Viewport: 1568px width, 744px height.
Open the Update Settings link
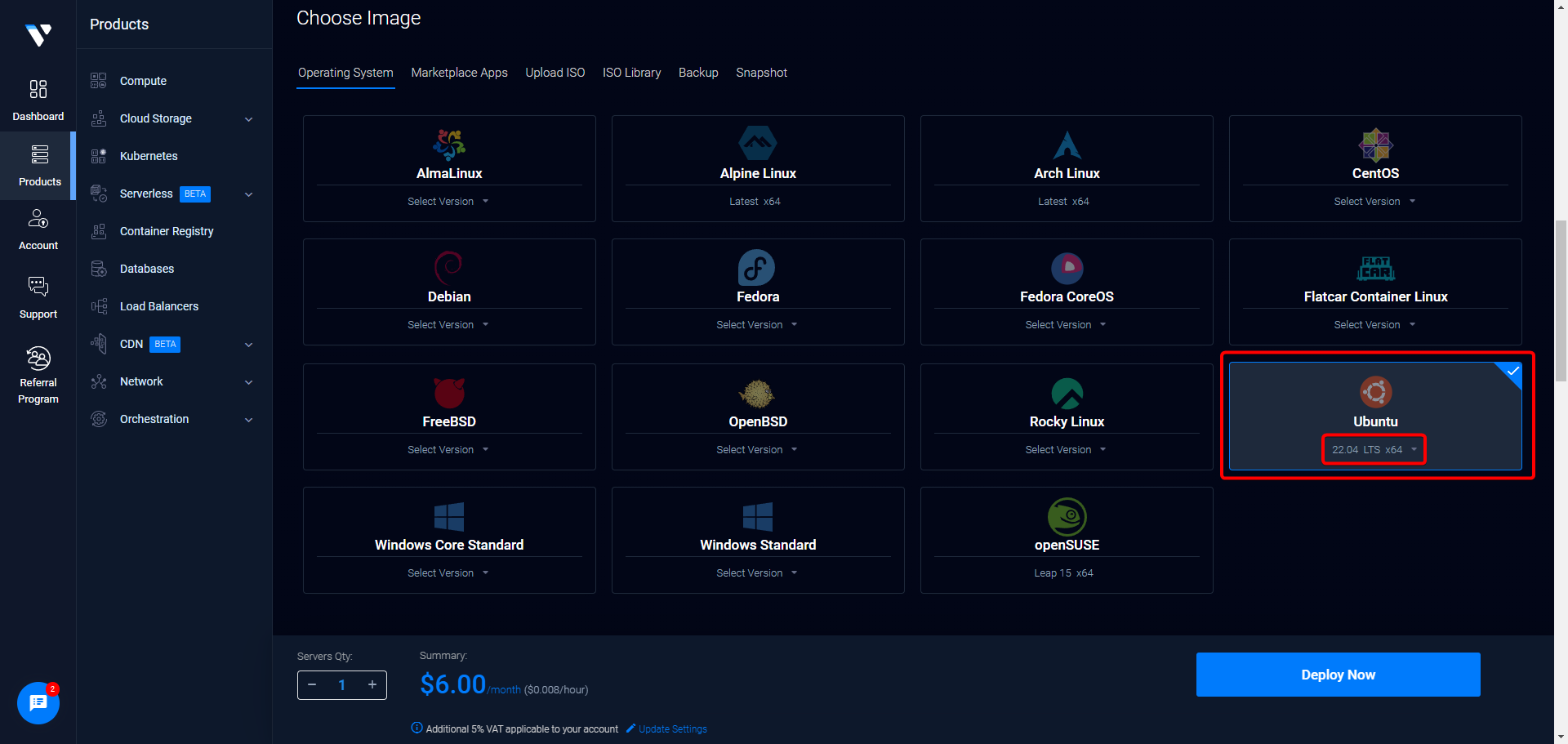pyautogui.click(x=672, y=729)
